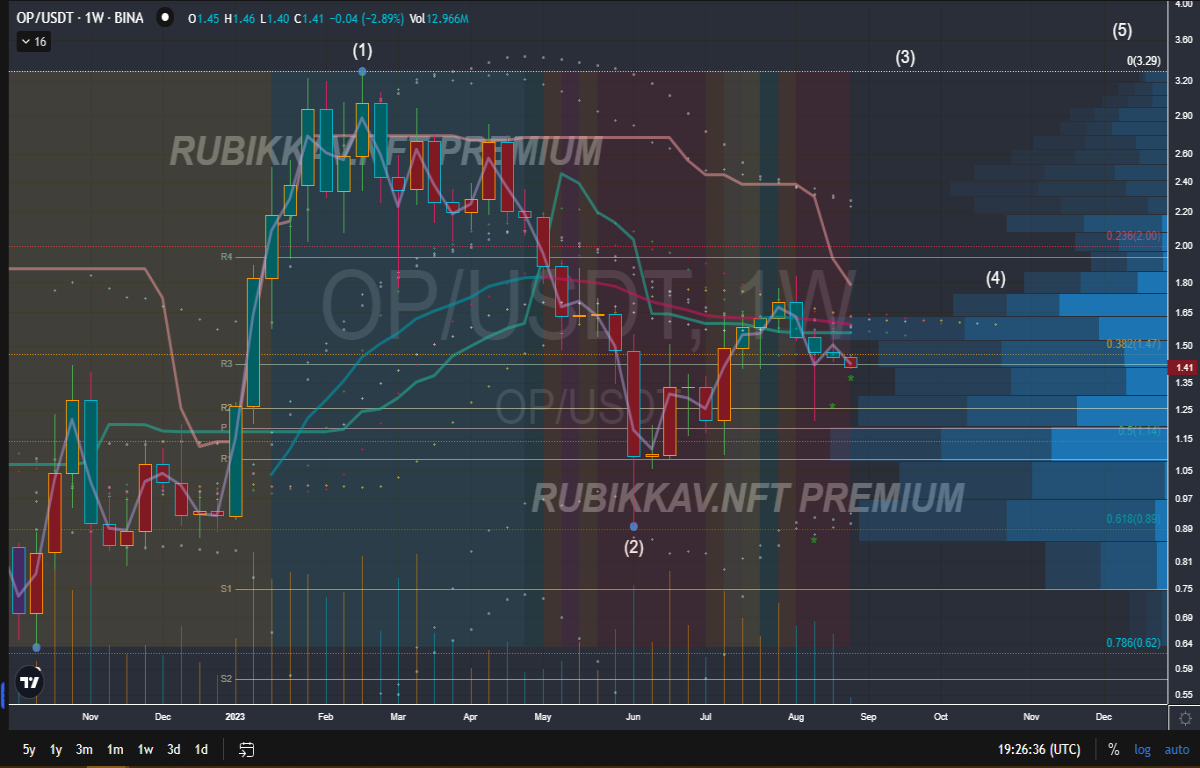Open the go-to-date calendar icon
This screenshot has width=1200, height=768.
pyautogui.click(x=247, y=749)
